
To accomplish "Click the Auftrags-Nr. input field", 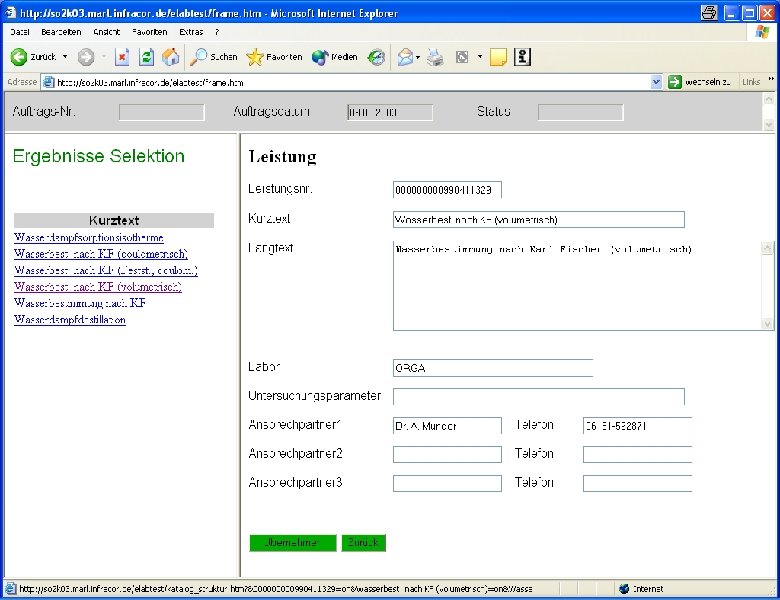I will [x=162, y=112].
